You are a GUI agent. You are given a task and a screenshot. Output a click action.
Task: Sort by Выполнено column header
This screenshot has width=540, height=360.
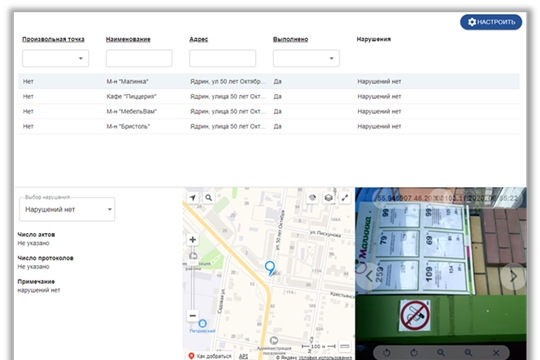pyautogui.click(x=290, y=39)
